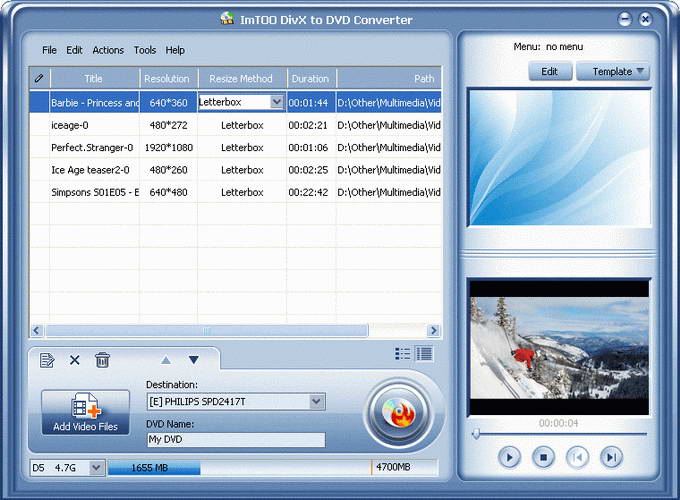The image size is (680, 500).
Task: Click the 480*260 resolution cell
Action: 168,170
